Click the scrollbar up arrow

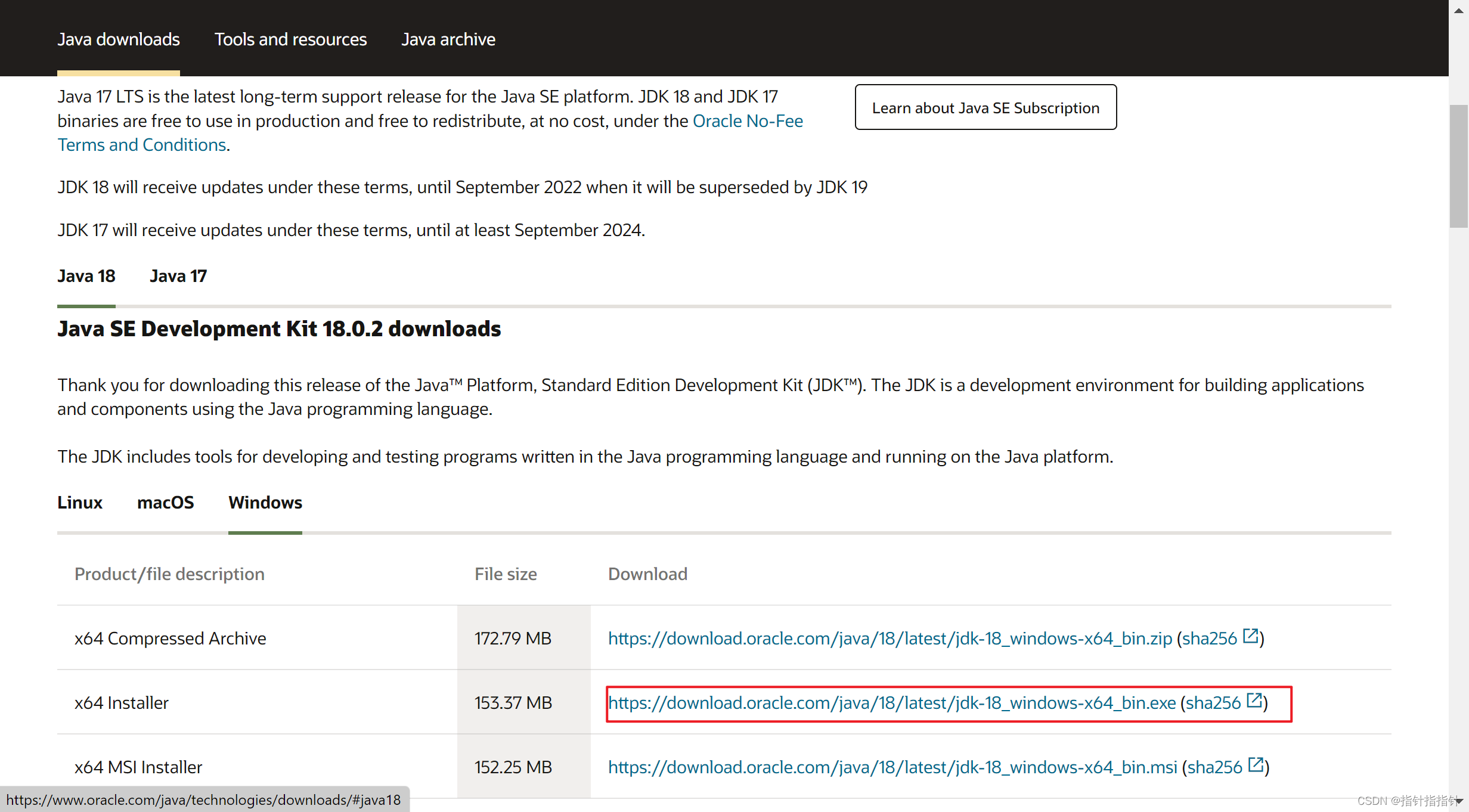click(1459, 10)
